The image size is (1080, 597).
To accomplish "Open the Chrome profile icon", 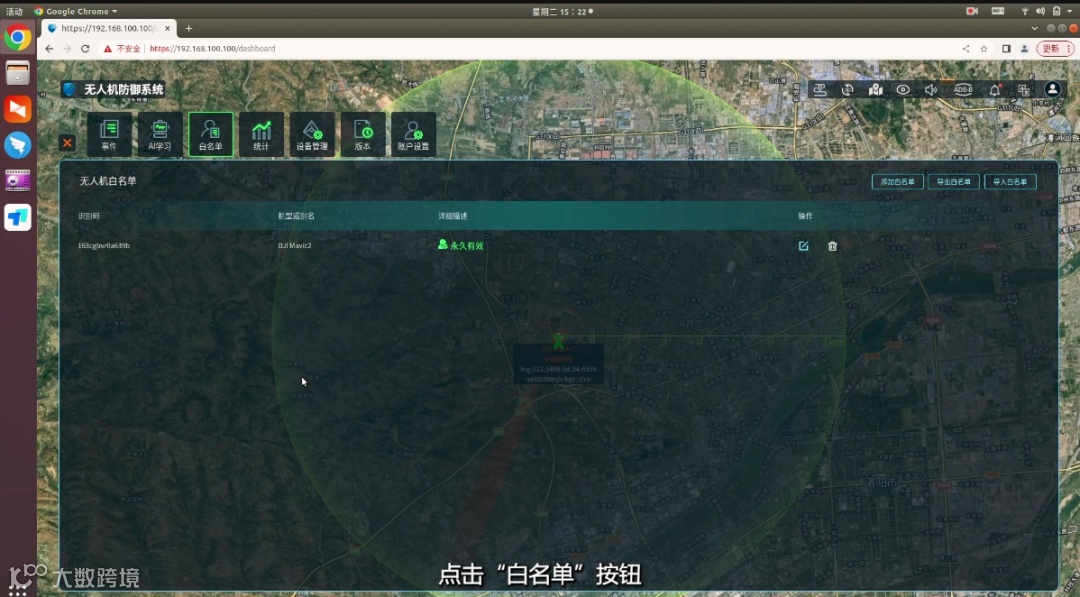I will pyautogui.click(x=1024, y=48).
